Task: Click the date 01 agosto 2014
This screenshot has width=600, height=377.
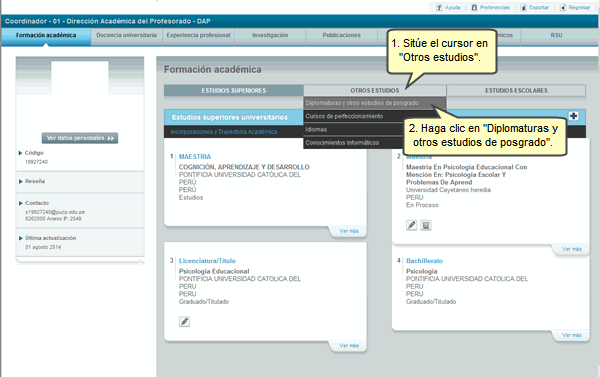Action: point(43,247)
